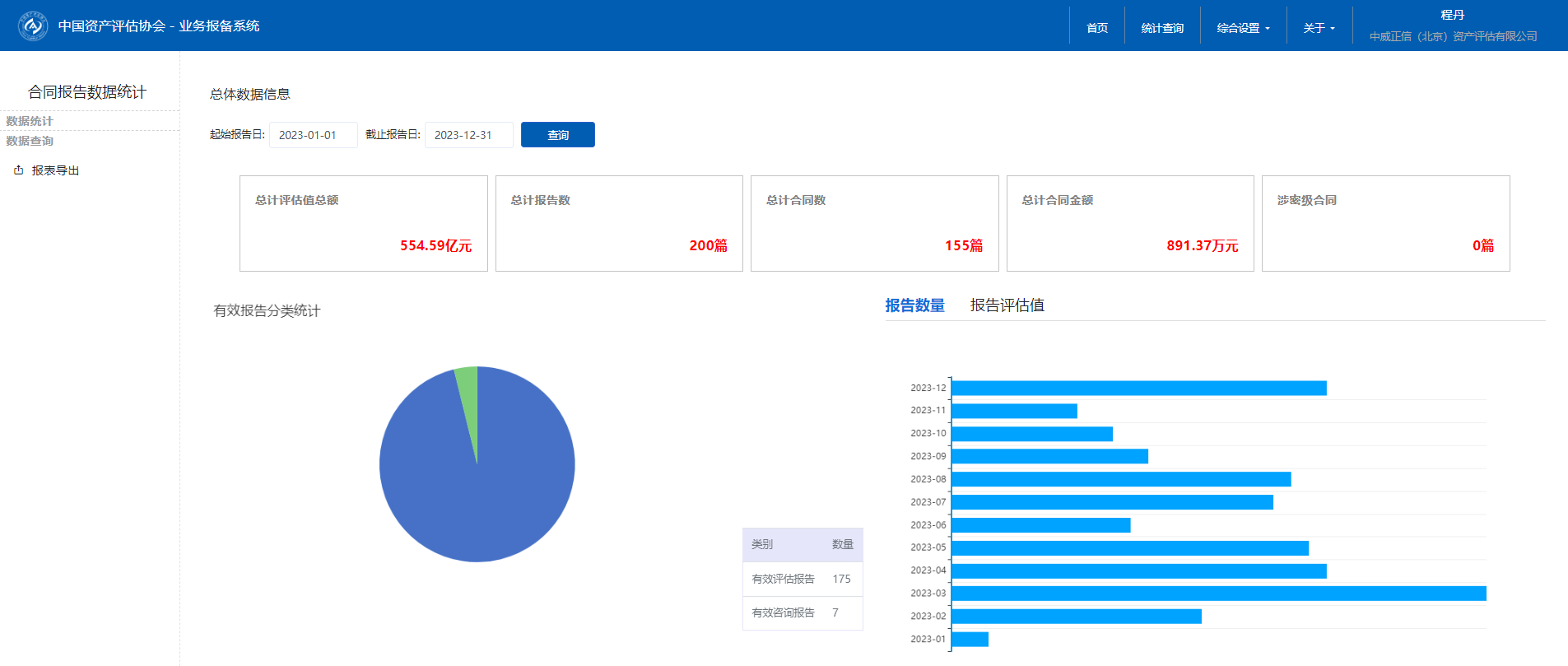Viewport: 1568px width, 666px height.
Task: Click the 截止报告日 date field
Action: tap(468, 135)
